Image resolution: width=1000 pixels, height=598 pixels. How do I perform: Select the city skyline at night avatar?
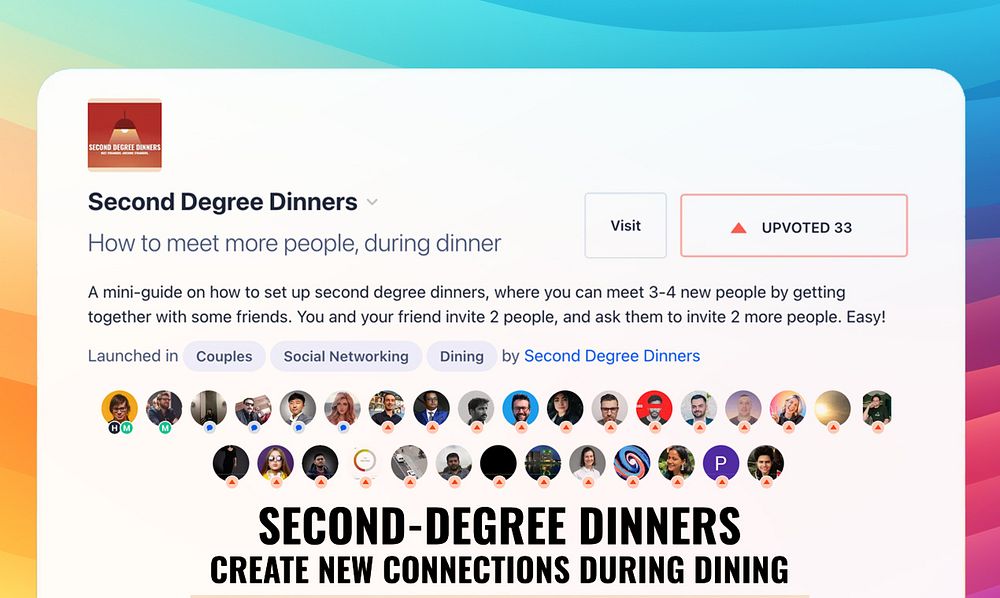[543, 463]
